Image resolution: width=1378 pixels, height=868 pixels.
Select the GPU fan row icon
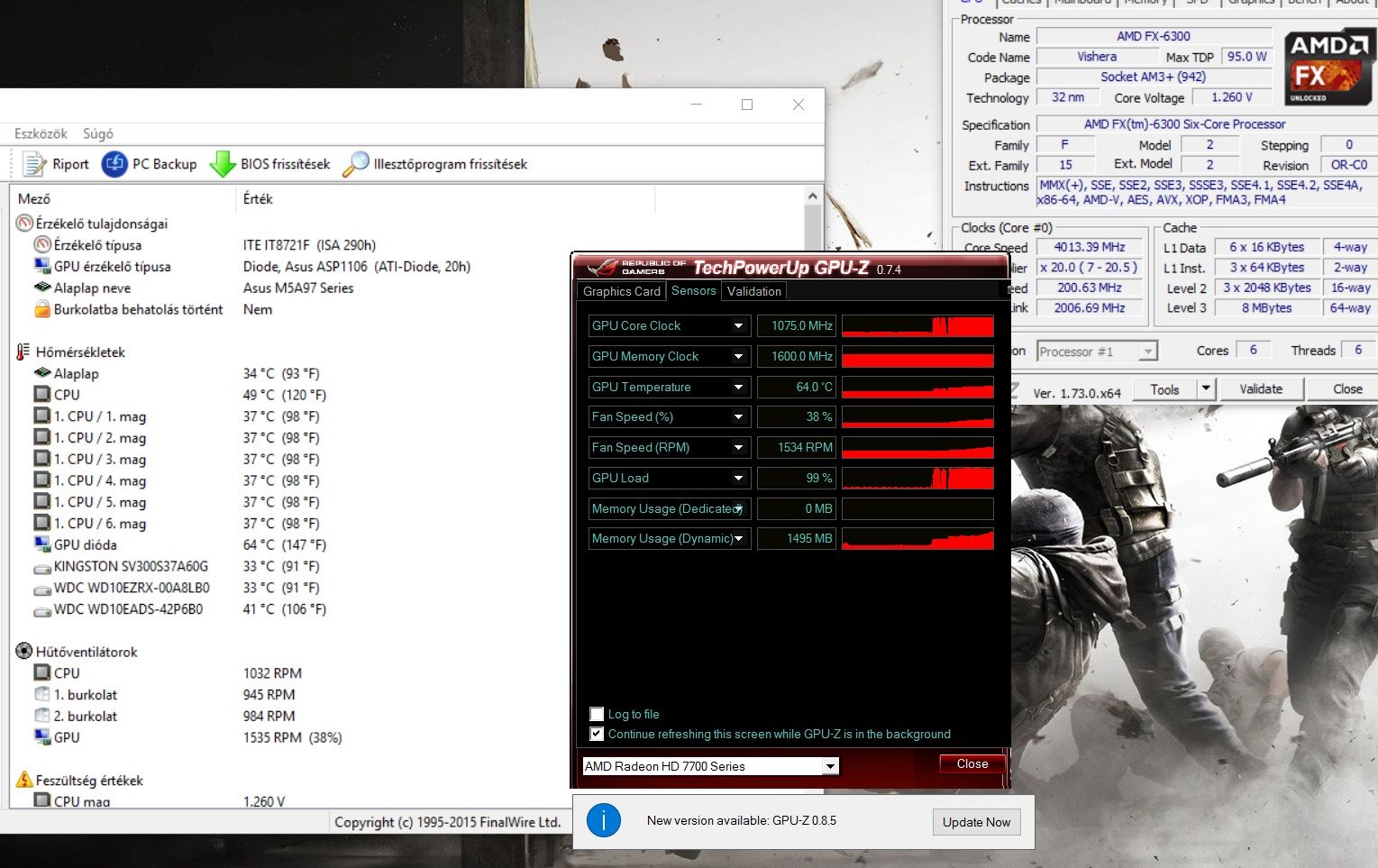[42, 737]
